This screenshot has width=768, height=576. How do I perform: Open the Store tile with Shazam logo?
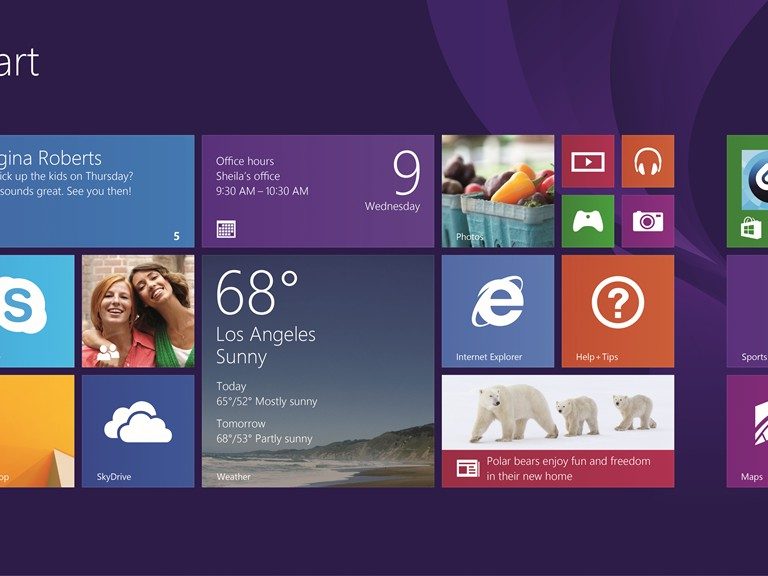tap(747, 191)
